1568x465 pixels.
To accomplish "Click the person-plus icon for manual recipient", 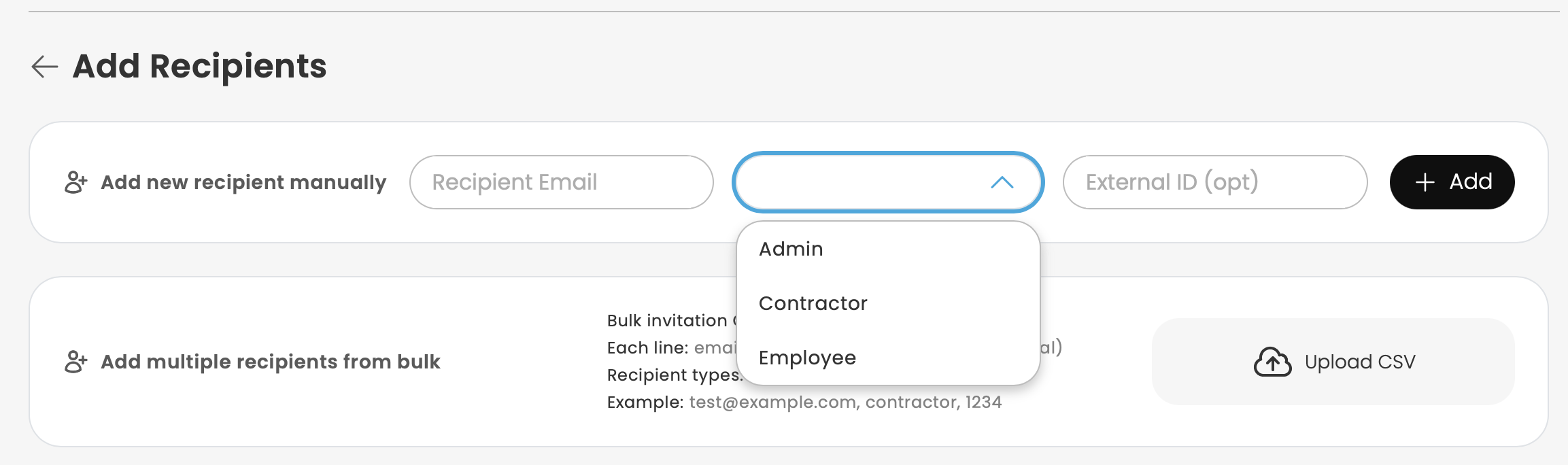I will tap(76, 182).
